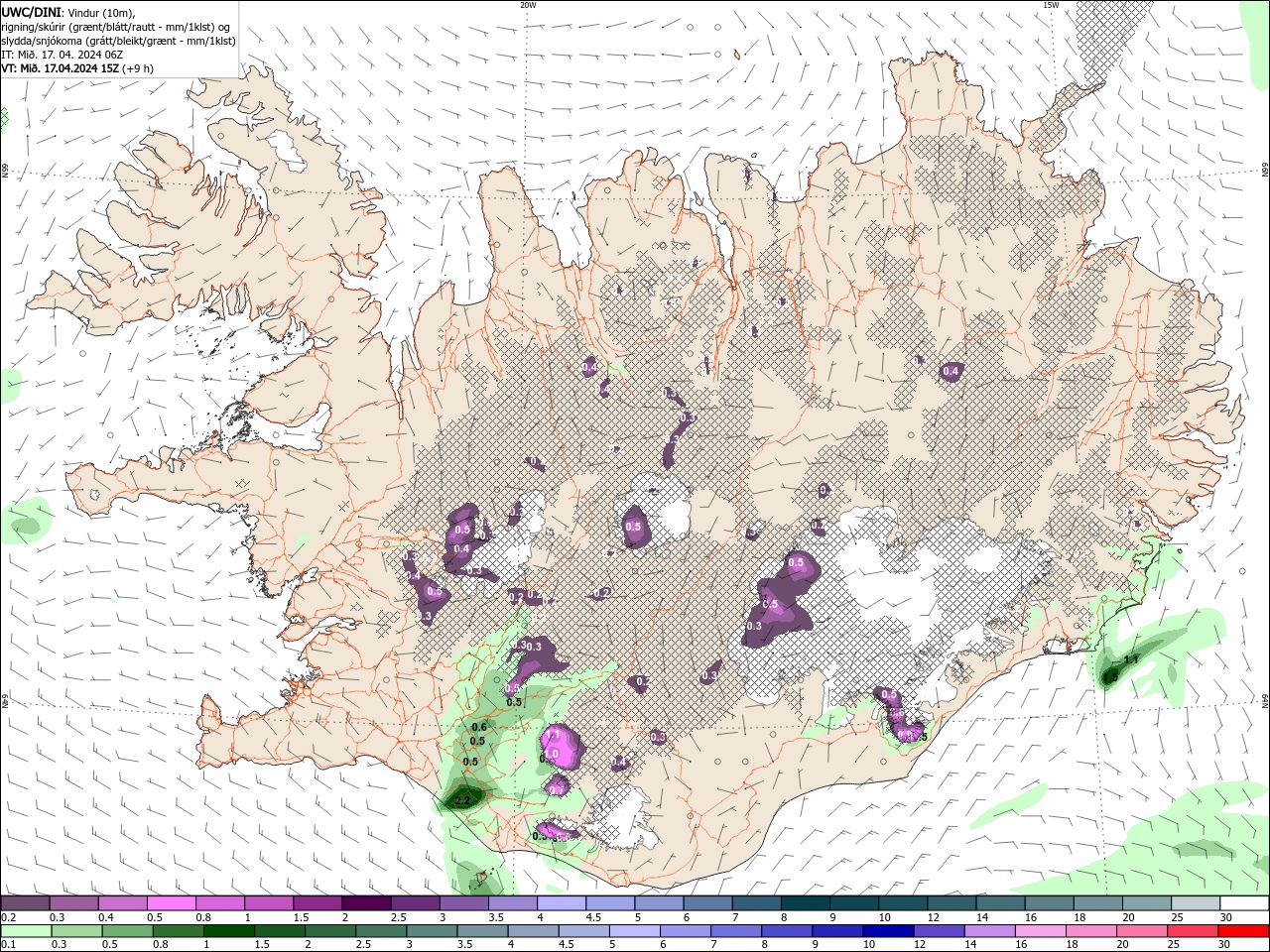Click the black '0.6' rainfall value on the map
1270x952 pixels.
(479, 727)
